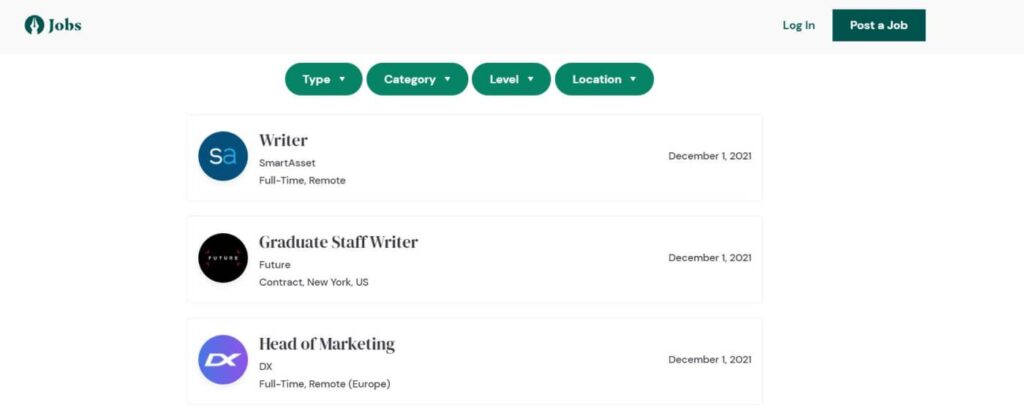The image size is (1024, 419).
Task: Expand the Category filter dropdown
Action: point(417,79)
